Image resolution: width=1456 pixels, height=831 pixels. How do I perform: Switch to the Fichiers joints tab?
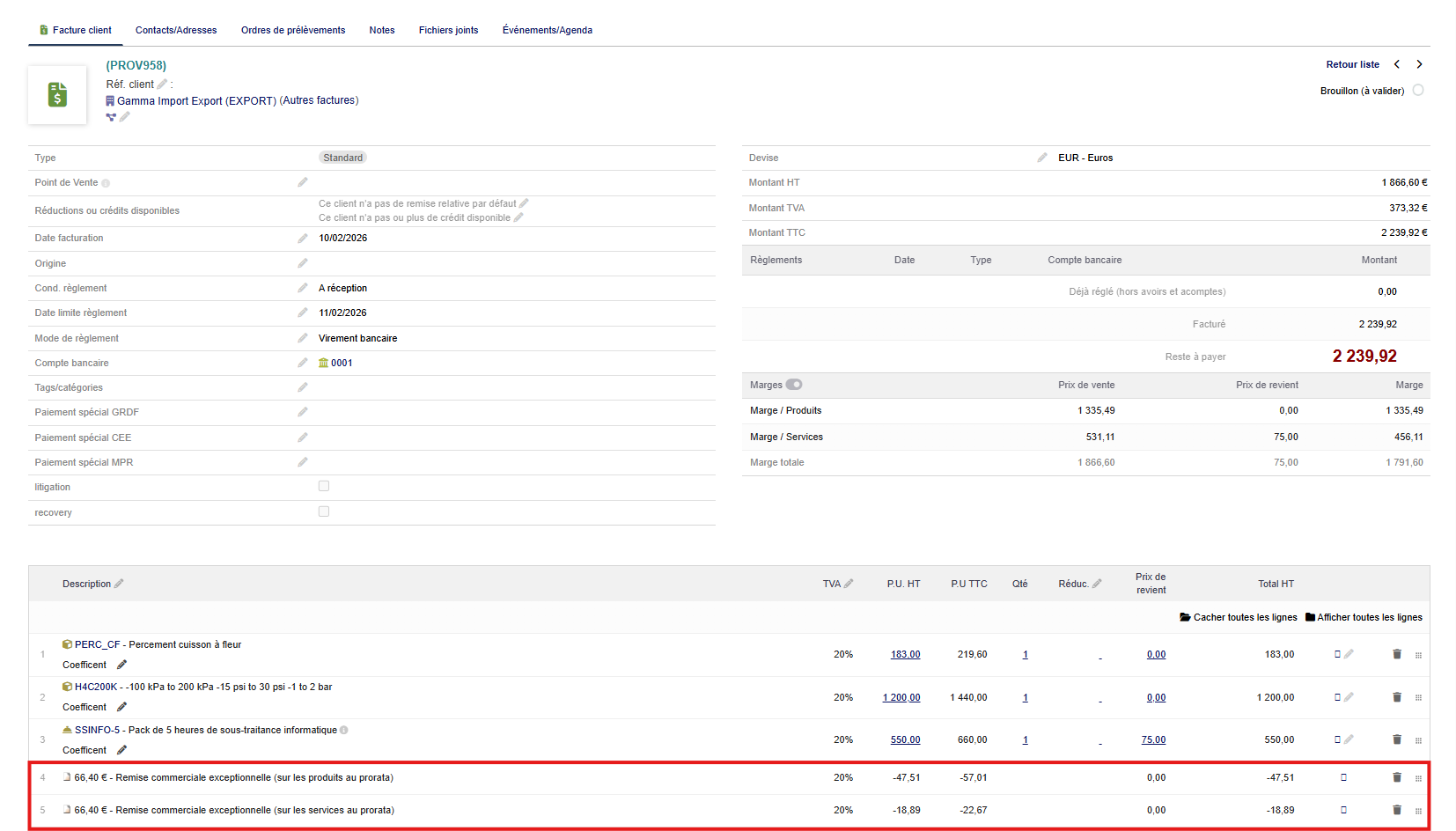coord(448,30)
